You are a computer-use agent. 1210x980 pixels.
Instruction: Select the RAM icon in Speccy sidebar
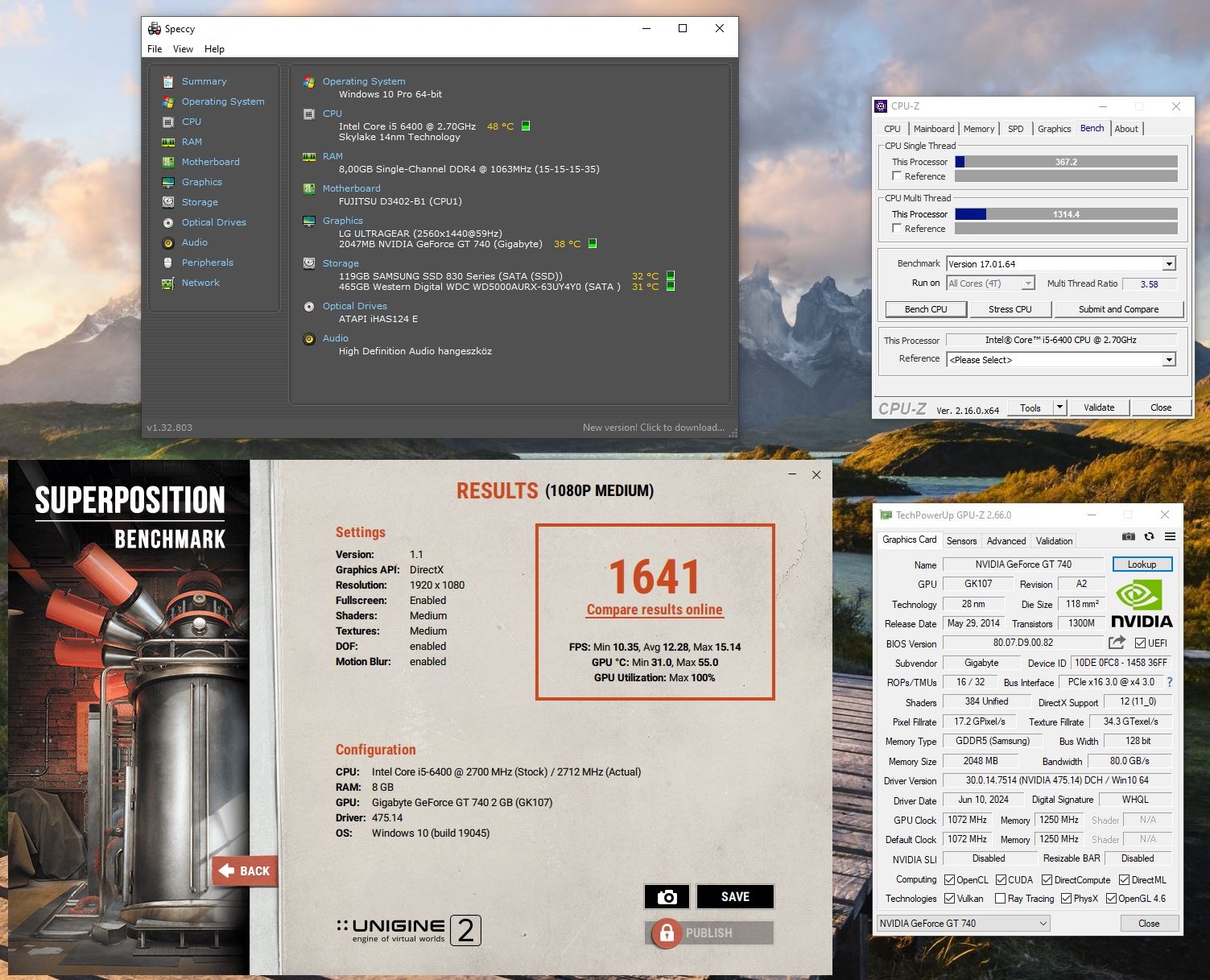click(x=167, y=142)
